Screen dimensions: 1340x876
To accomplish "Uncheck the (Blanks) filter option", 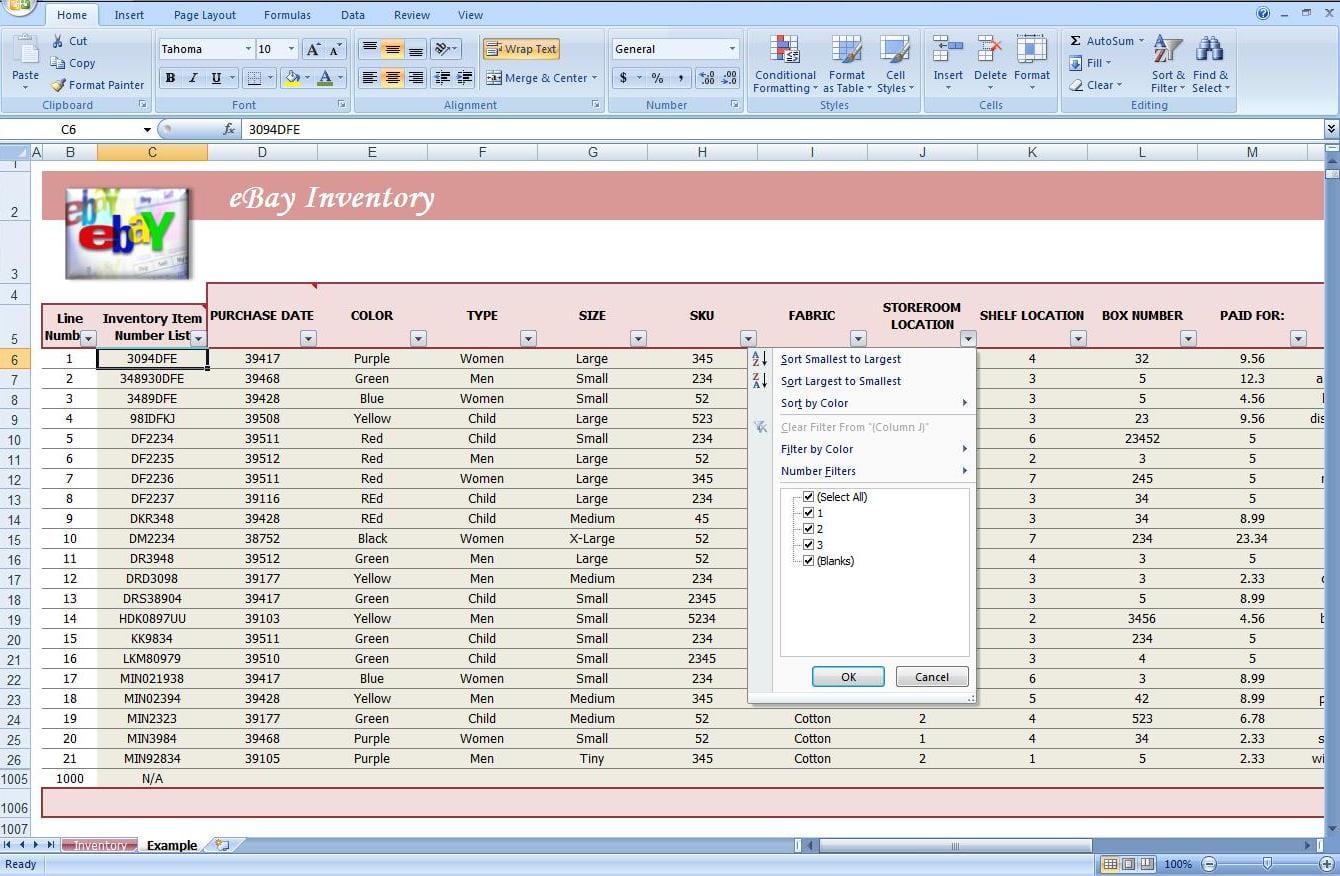I will [x=809, y=561].
